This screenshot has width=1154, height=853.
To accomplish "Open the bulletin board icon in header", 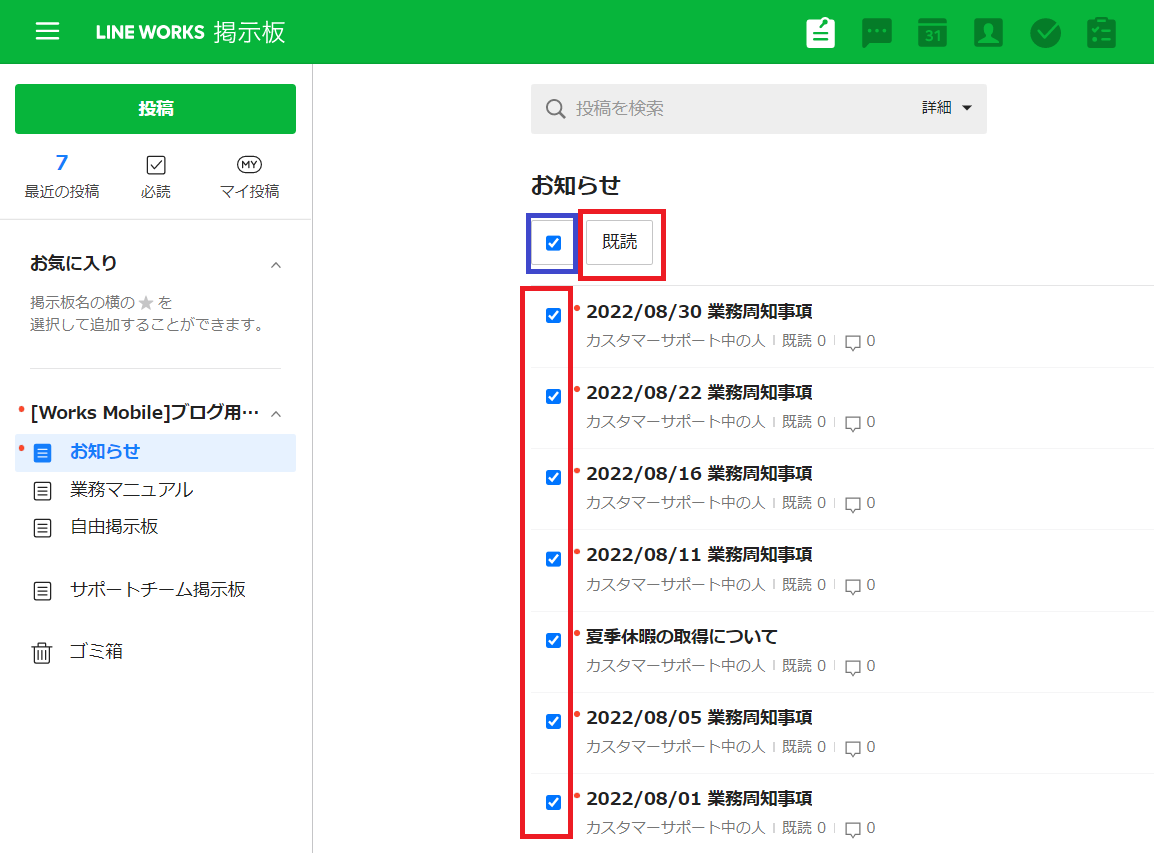I will coord(821,32).
